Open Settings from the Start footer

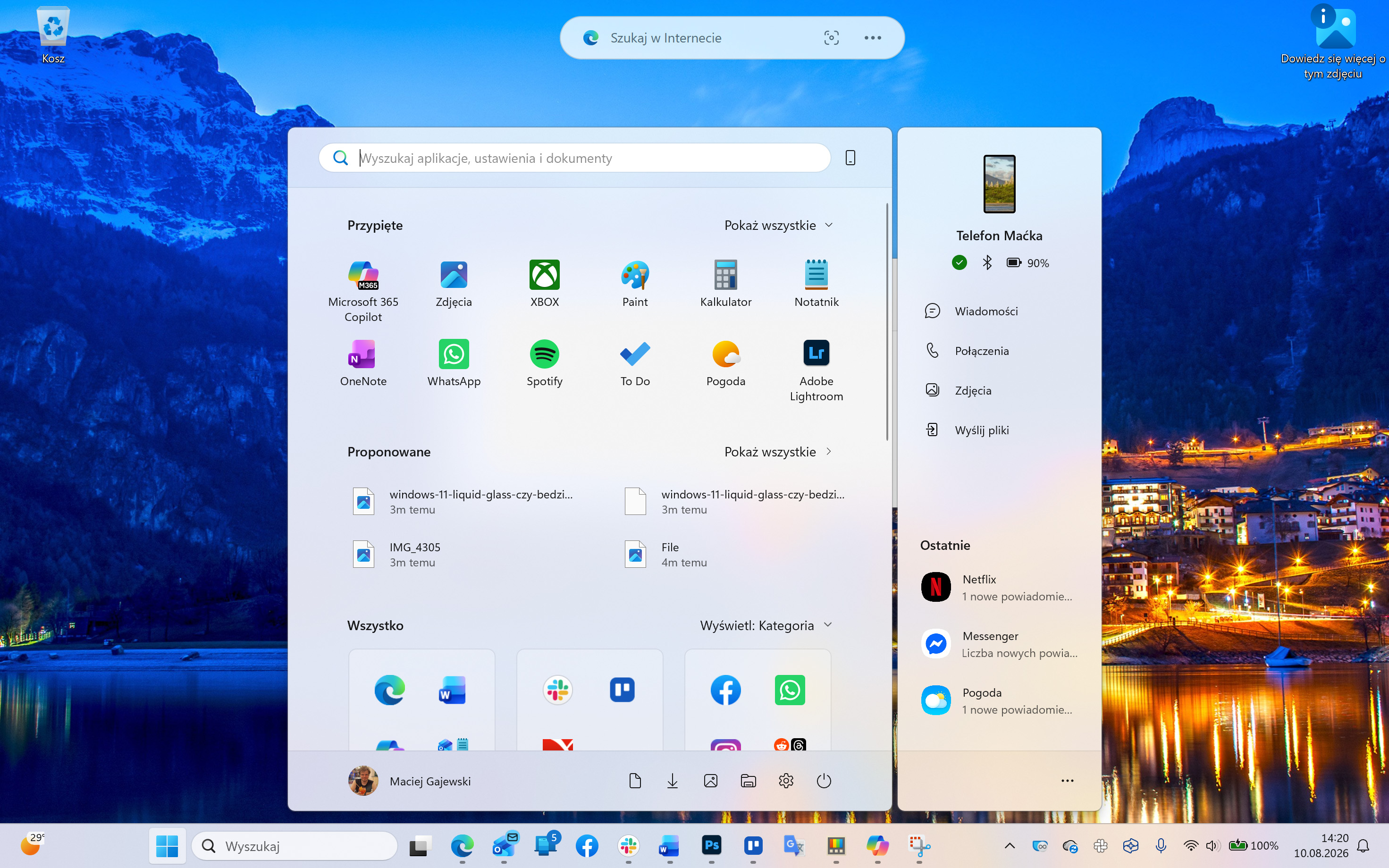[x=786, y=781]
